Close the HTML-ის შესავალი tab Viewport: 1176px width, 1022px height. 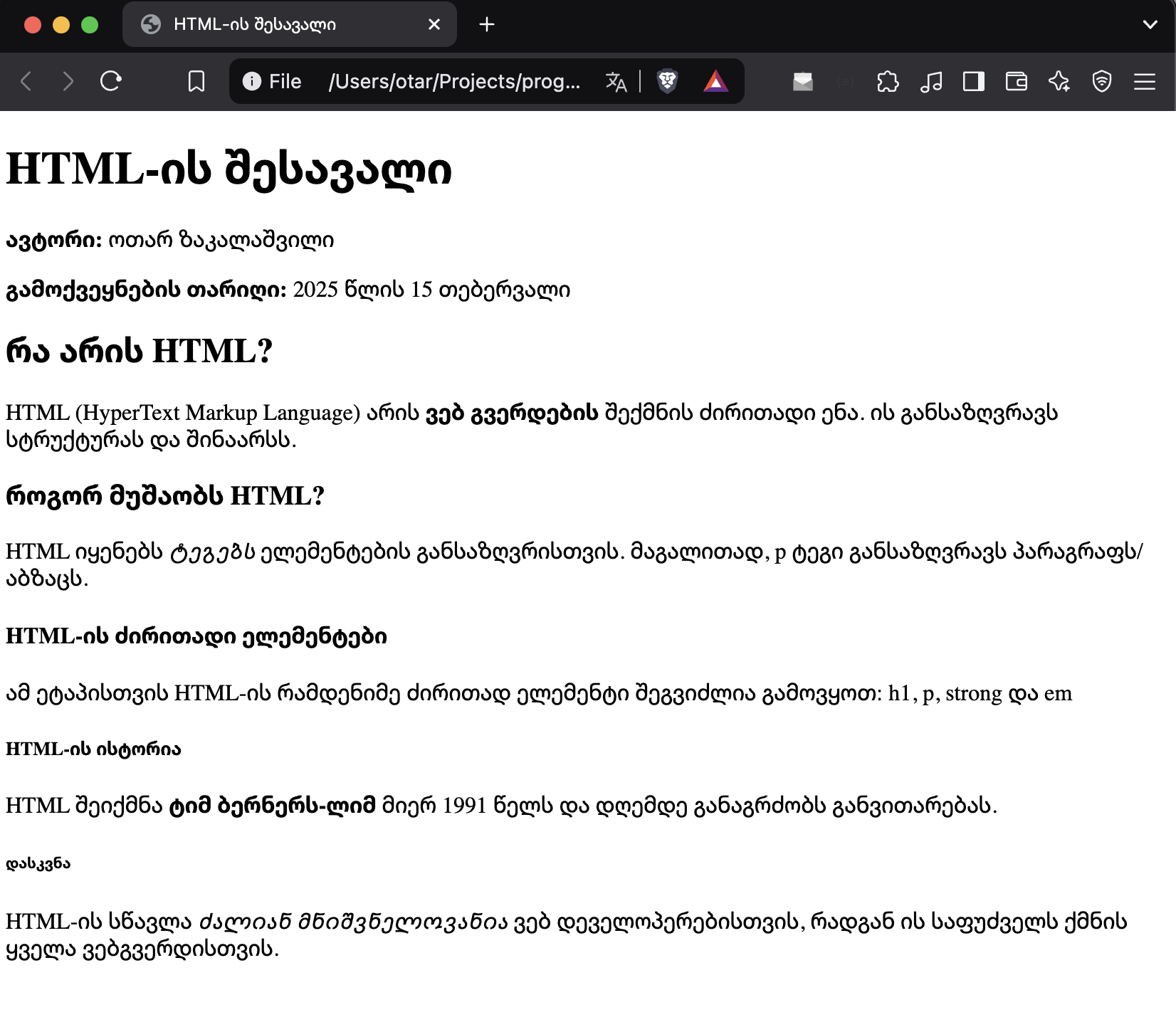[434, 24]
